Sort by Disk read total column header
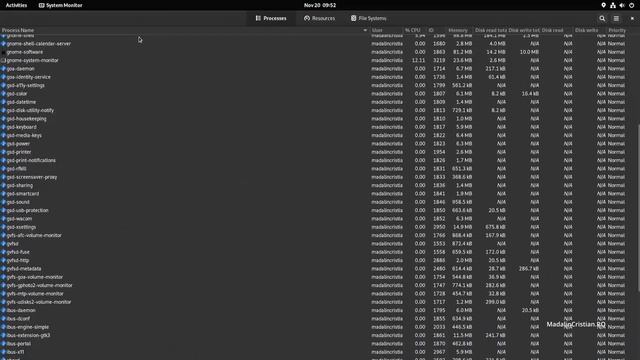640x360 pixels. (490, 30)
